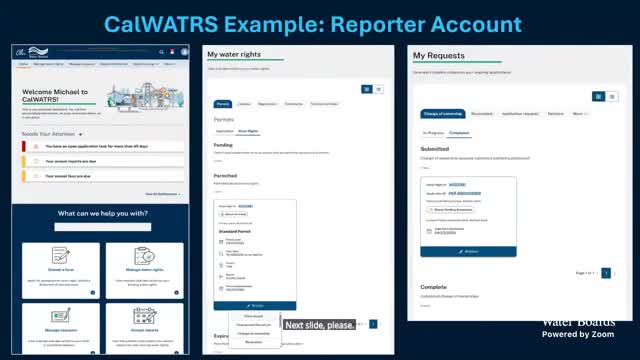Click the Actions button on the Standard Permit card
Viewport: 640px width, 360px height.
pos(255,306)
